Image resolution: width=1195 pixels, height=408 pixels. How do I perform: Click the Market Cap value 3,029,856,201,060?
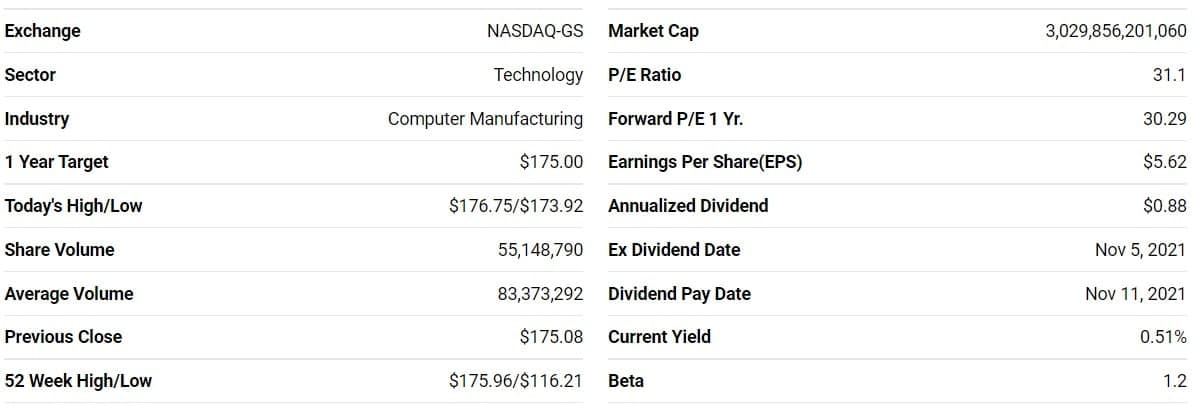(x=1116, y=31)
